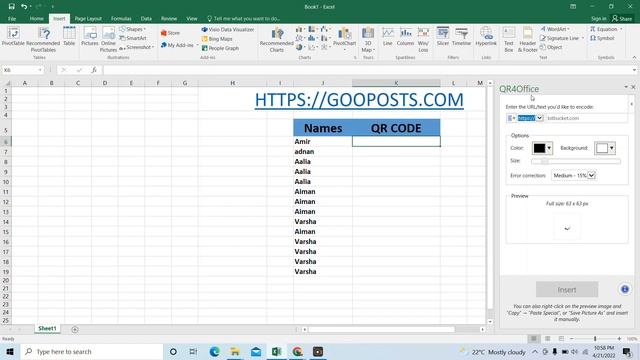
Task: Insert a Timeline filter
Action: [x=462, y=37]
